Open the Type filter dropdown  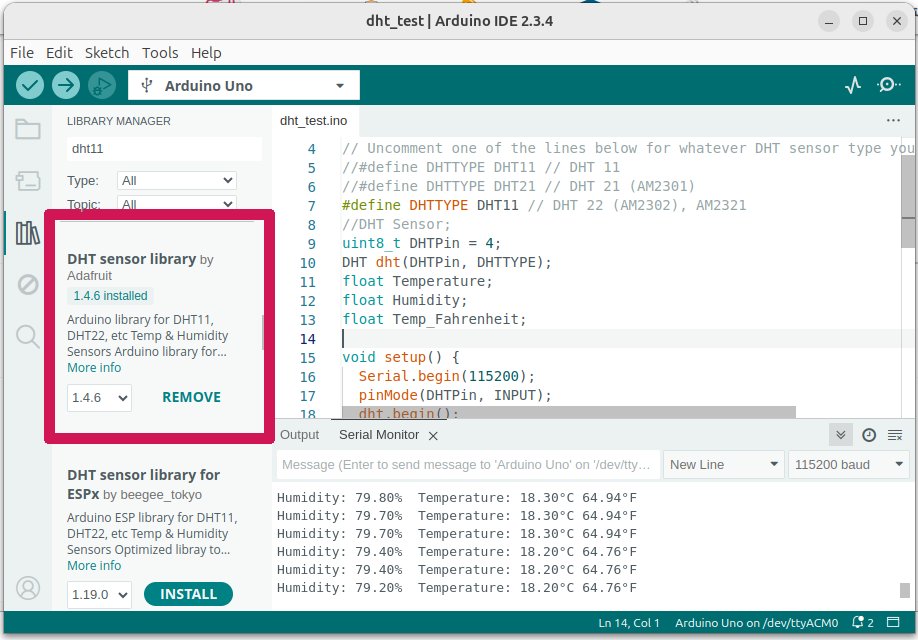pyautogui.click(x=176, y=180)
